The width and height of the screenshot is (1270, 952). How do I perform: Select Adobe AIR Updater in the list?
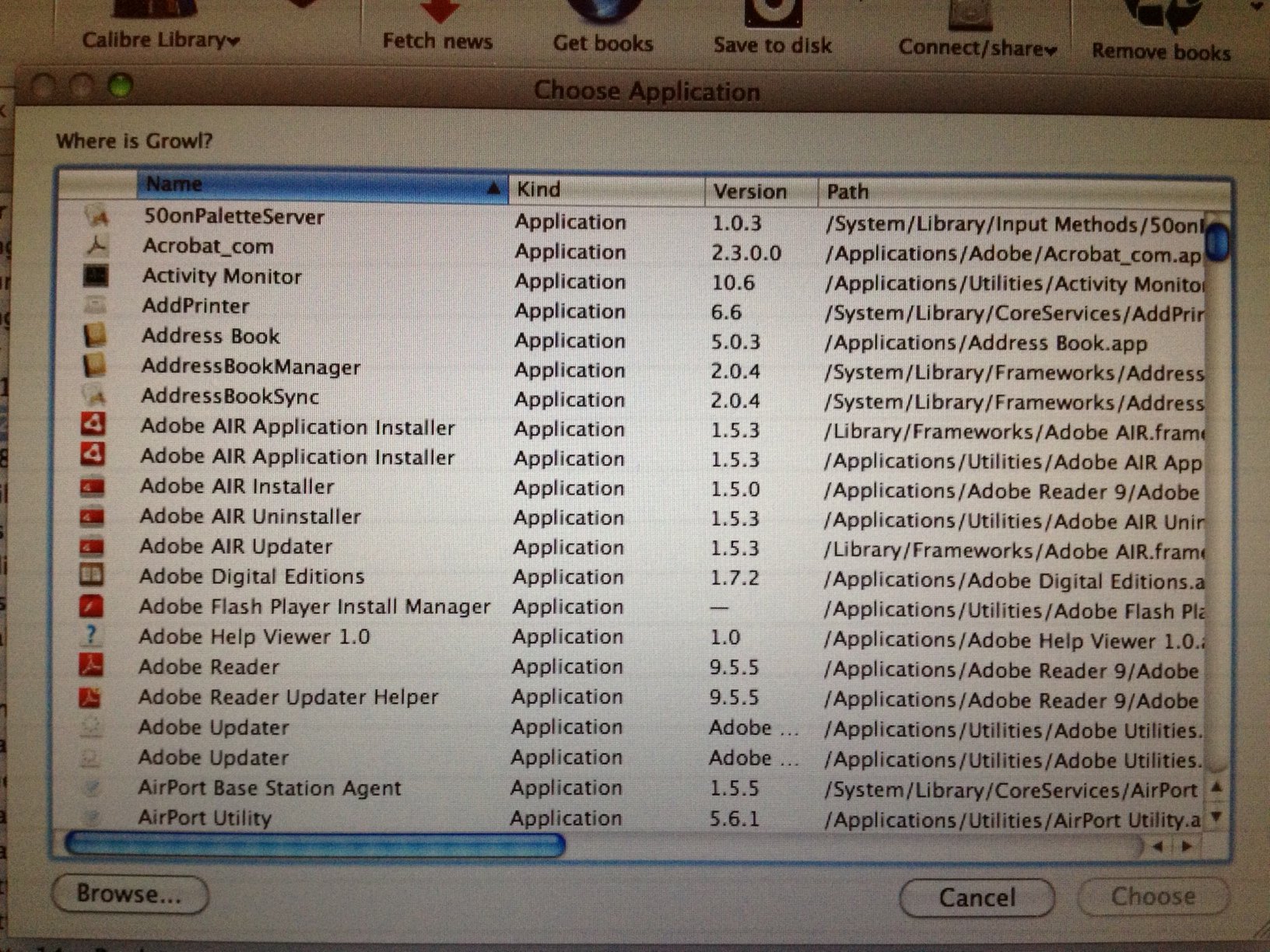click(x=236, y=546)
